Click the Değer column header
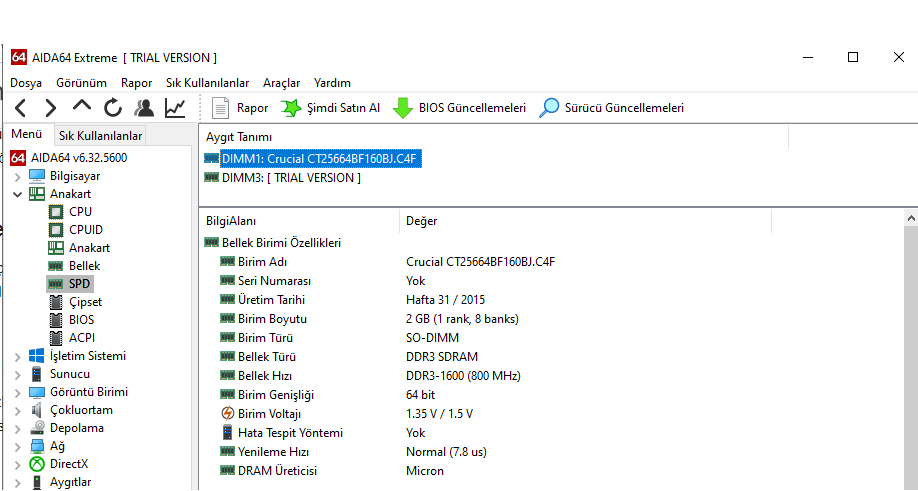The height and width of the screenshot is (491, 918). 585,221
